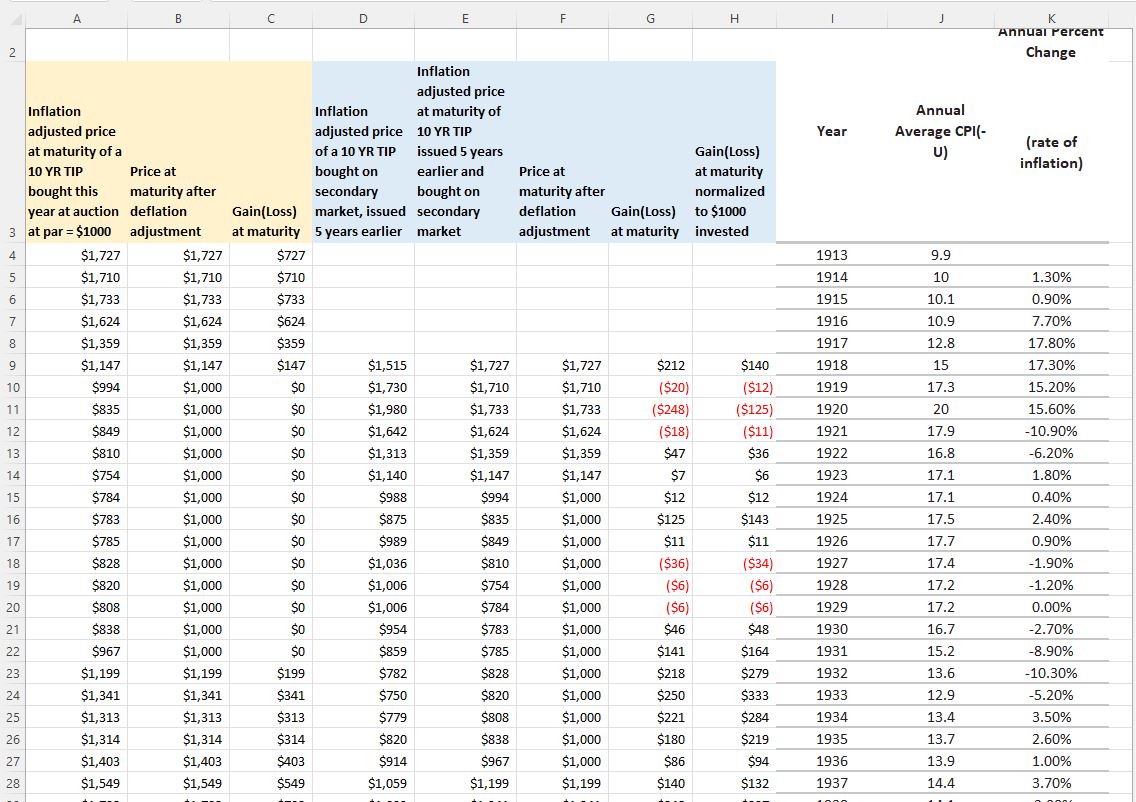This screenshot has width=1136, height=802.
Task: Select column H header
Action: (734, 19)
